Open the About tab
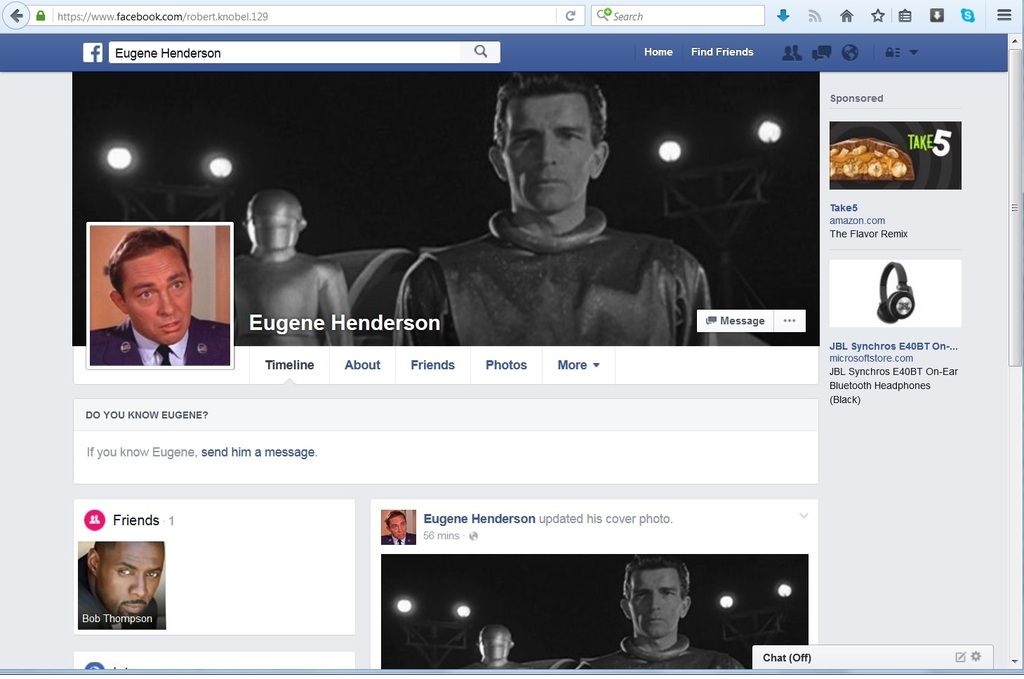The width and height of the screenshot is (1024, 679). 362,365
